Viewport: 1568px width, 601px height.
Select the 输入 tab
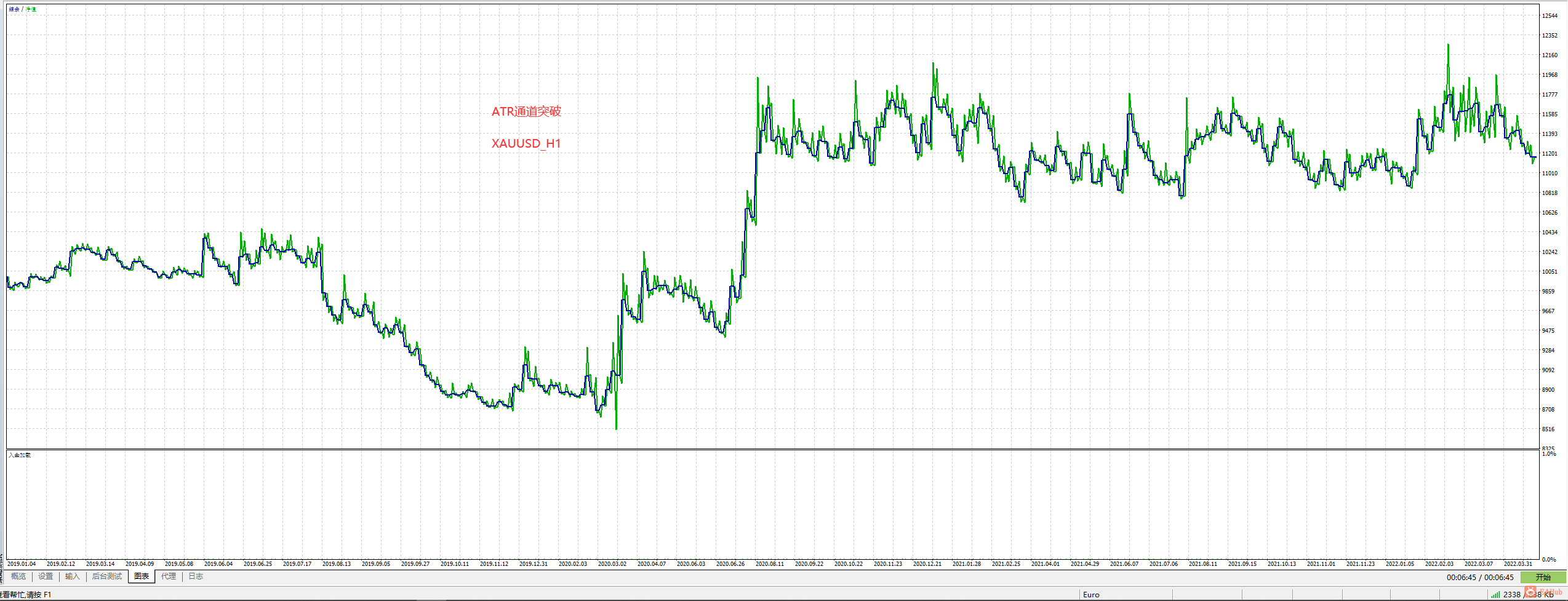click(x=73, y=576)
